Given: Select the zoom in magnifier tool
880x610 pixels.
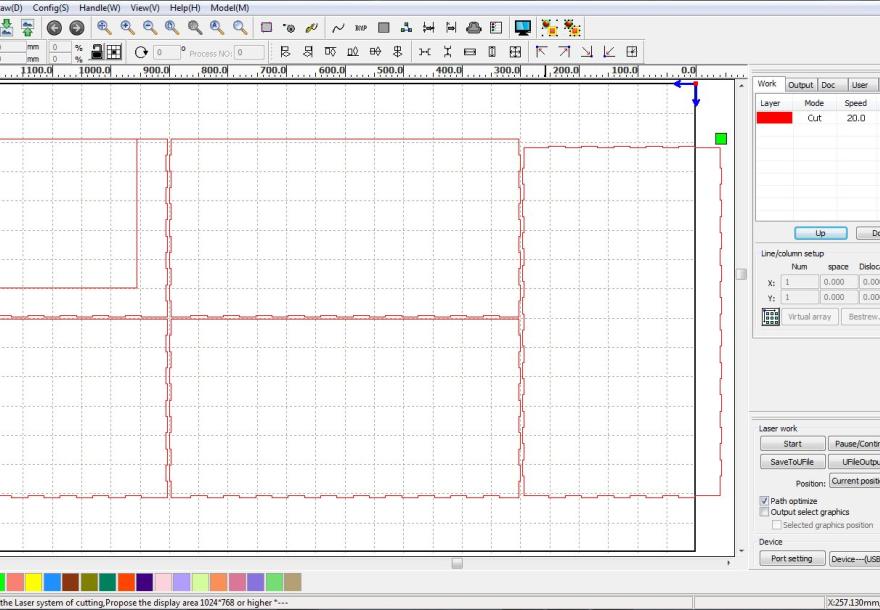Looking at the screenshot, I should [x=127, y=27].
